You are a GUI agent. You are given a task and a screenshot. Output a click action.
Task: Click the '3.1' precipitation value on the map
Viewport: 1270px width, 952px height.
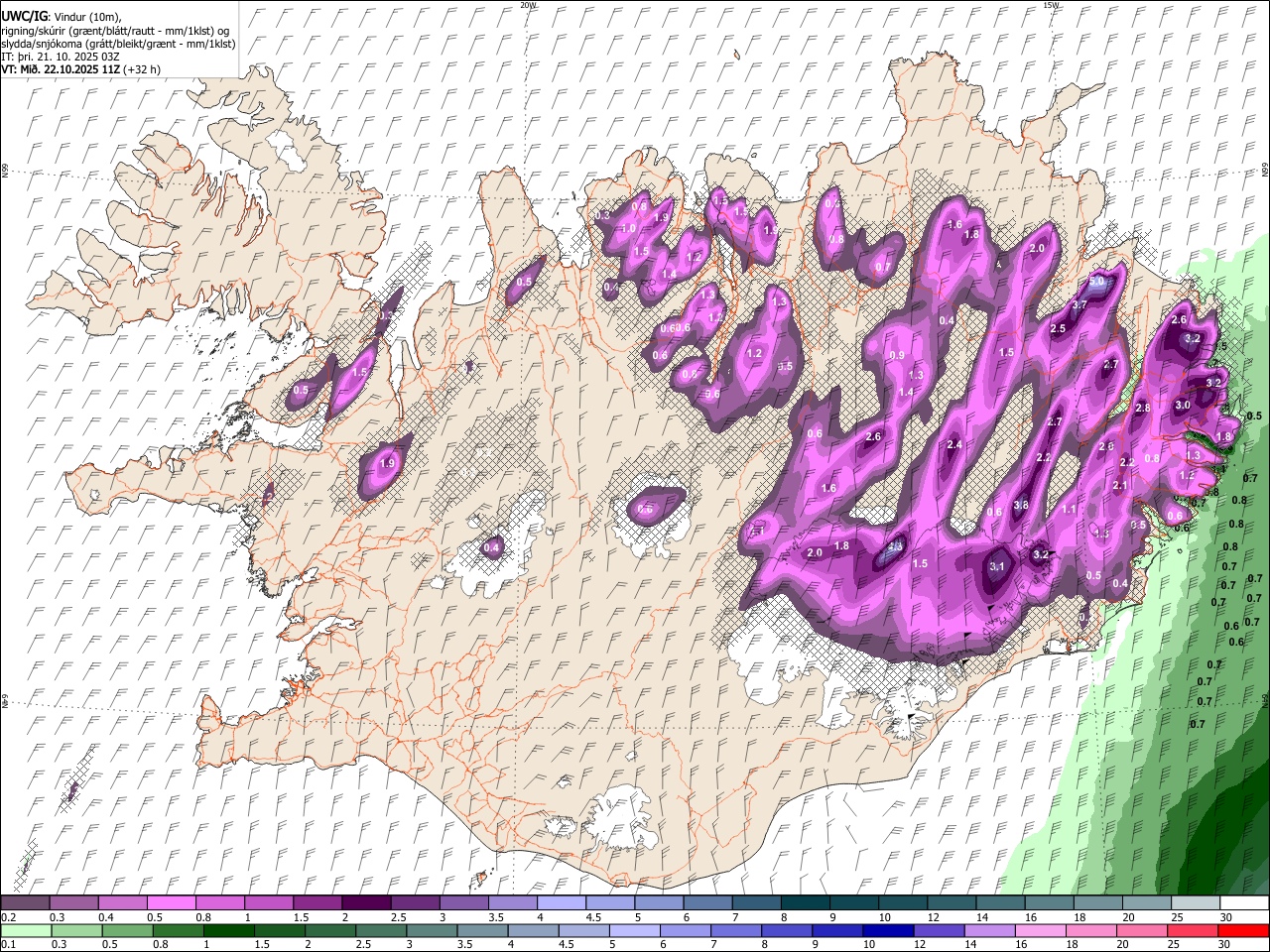click(x=998, y=567)
